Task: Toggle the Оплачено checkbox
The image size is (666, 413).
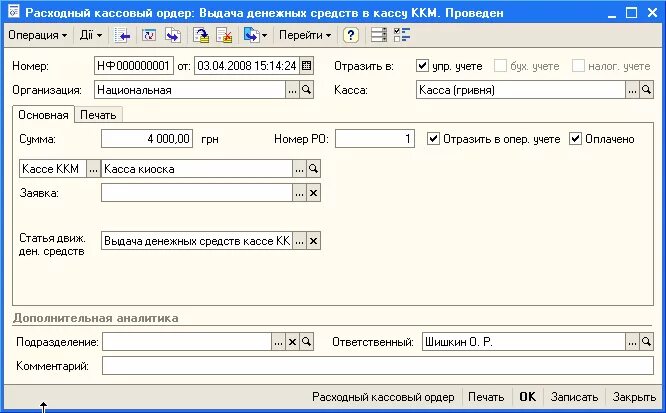Action: point(575,139)
